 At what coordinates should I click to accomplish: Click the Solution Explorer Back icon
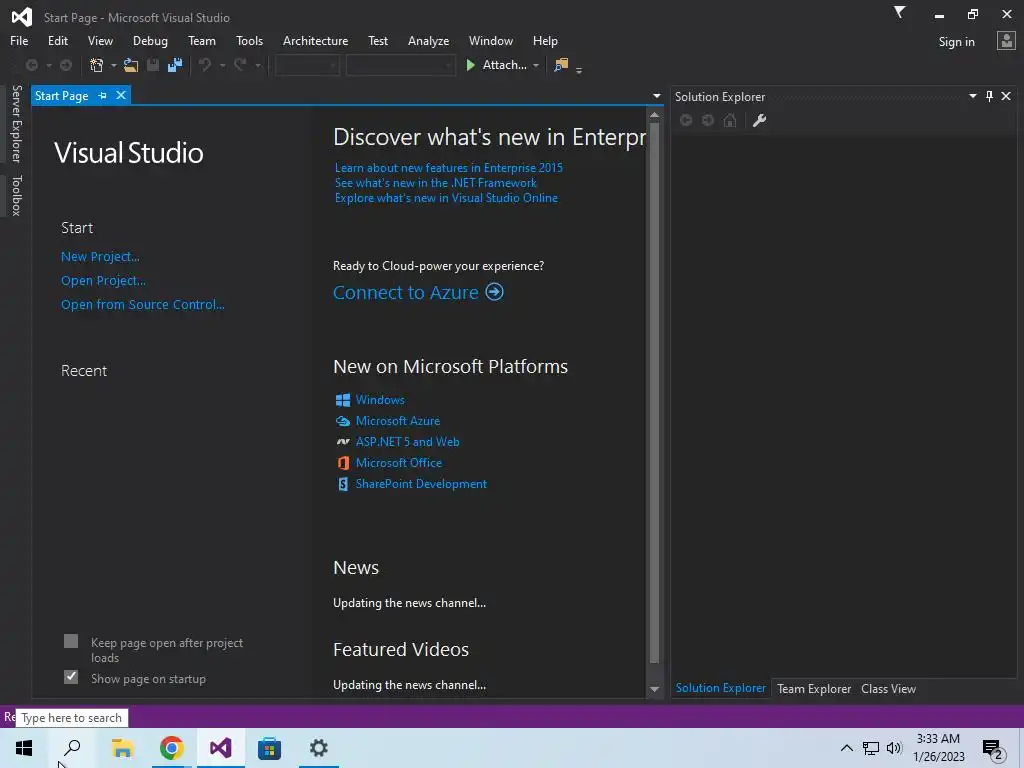click(x=686, y=120)
